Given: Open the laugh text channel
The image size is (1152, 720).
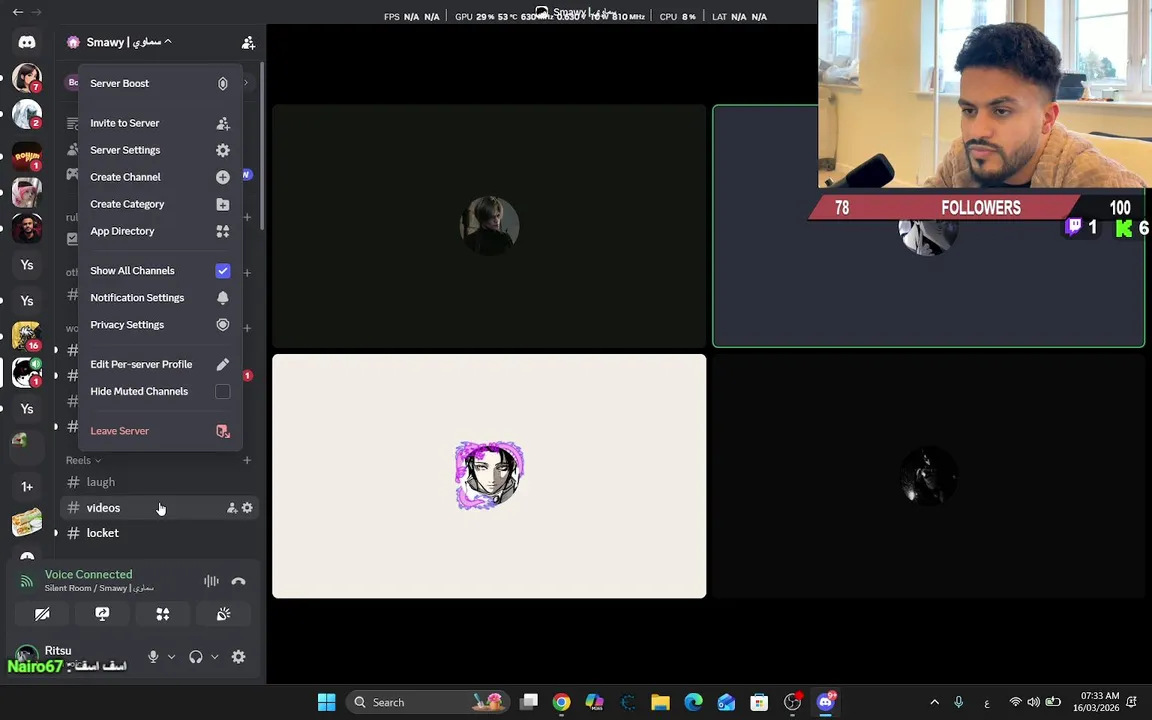Looking at the screenshot, I should [x=159, y=482].
